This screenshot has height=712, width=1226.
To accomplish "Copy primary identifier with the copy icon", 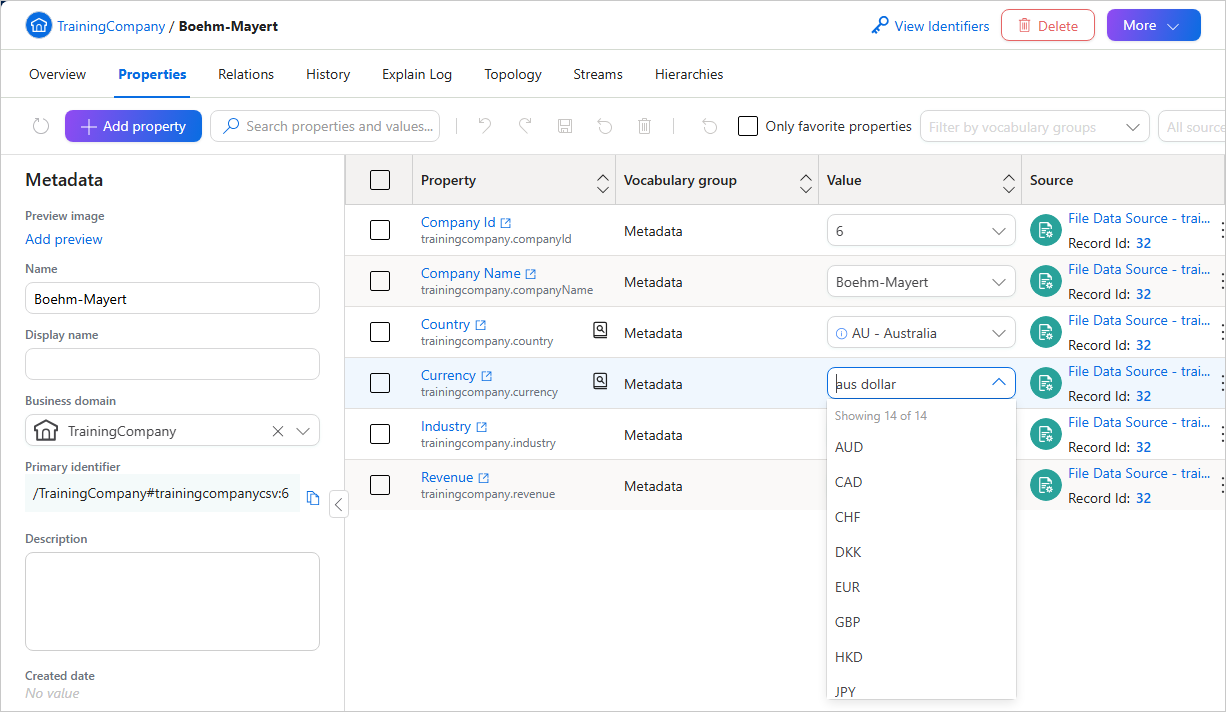I will (313, 498).
